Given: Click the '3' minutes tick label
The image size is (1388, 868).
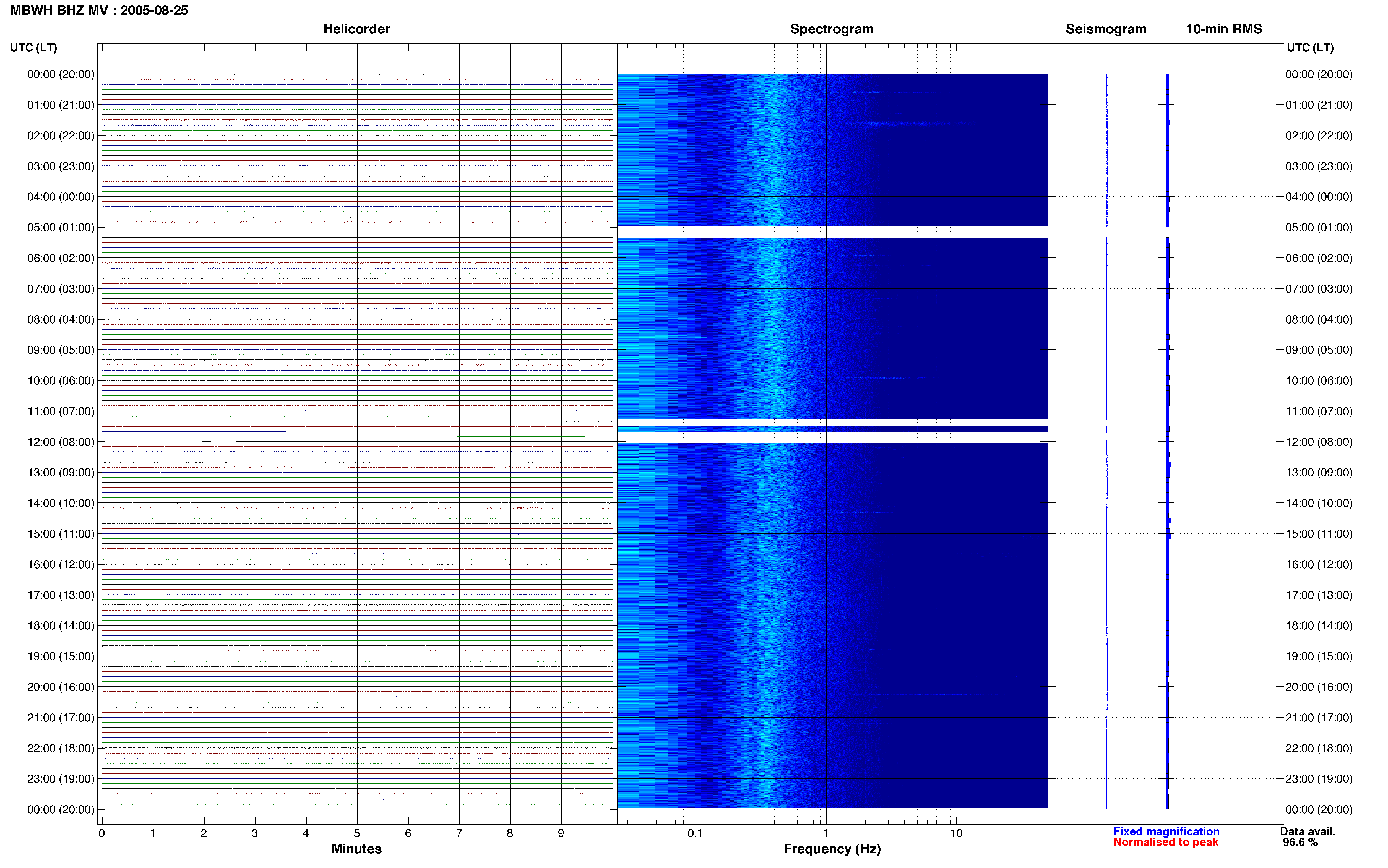Looking at the screenshot, I should (x=255, y=833).
